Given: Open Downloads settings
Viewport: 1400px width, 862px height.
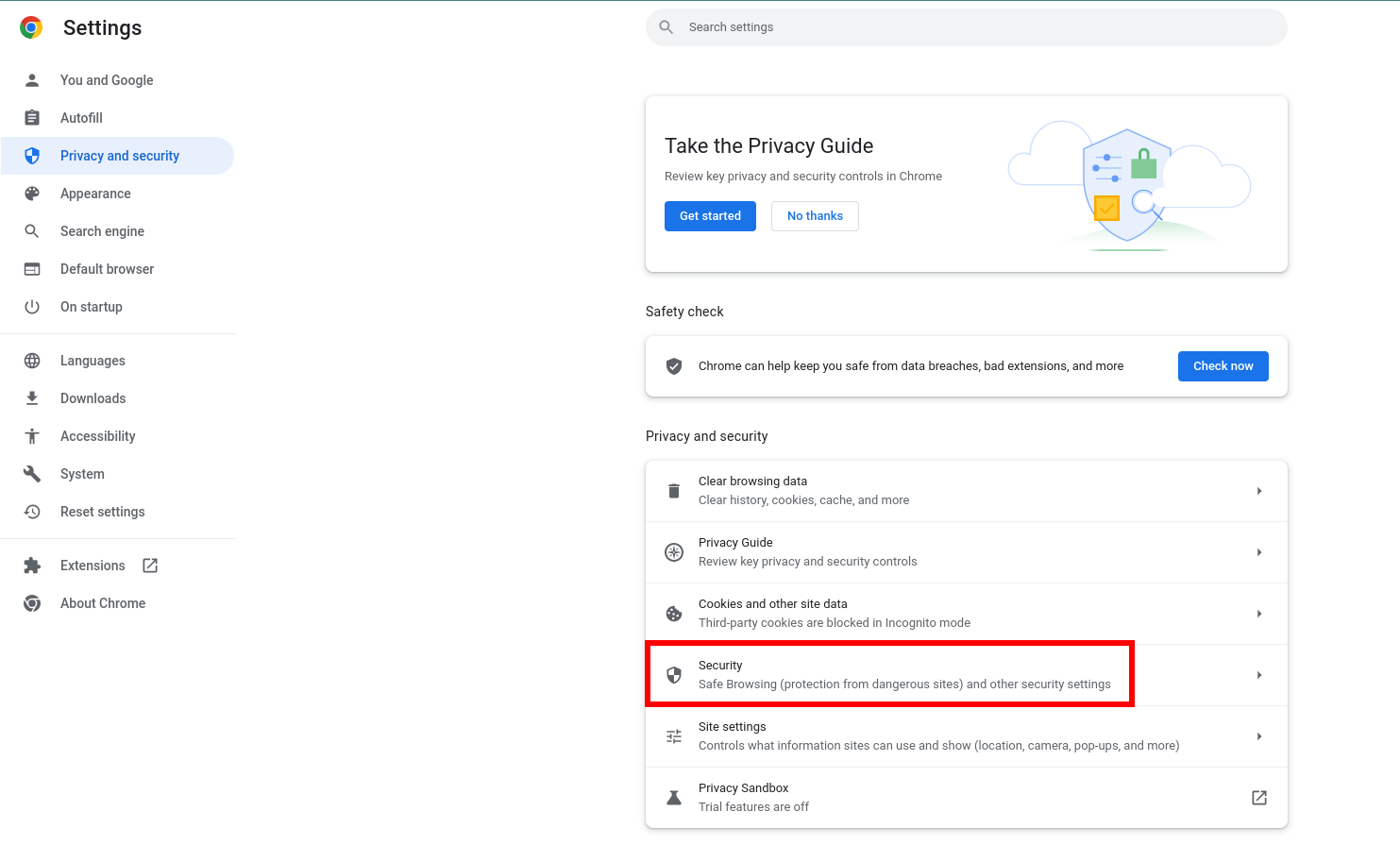Looking at the screenshot, I should 117,398.
